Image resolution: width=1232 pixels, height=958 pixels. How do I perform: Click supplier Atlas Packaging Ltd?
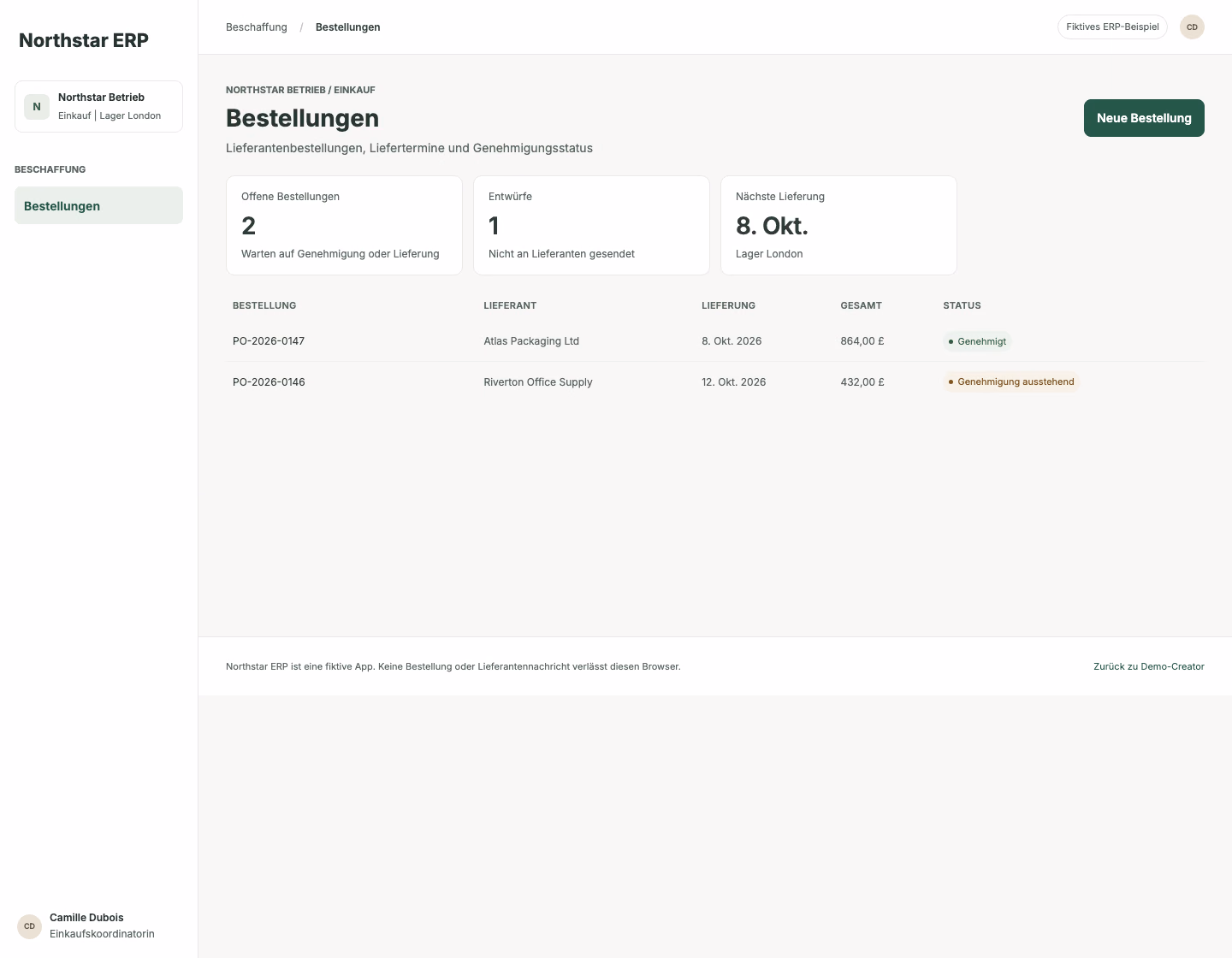click(531, 341)
